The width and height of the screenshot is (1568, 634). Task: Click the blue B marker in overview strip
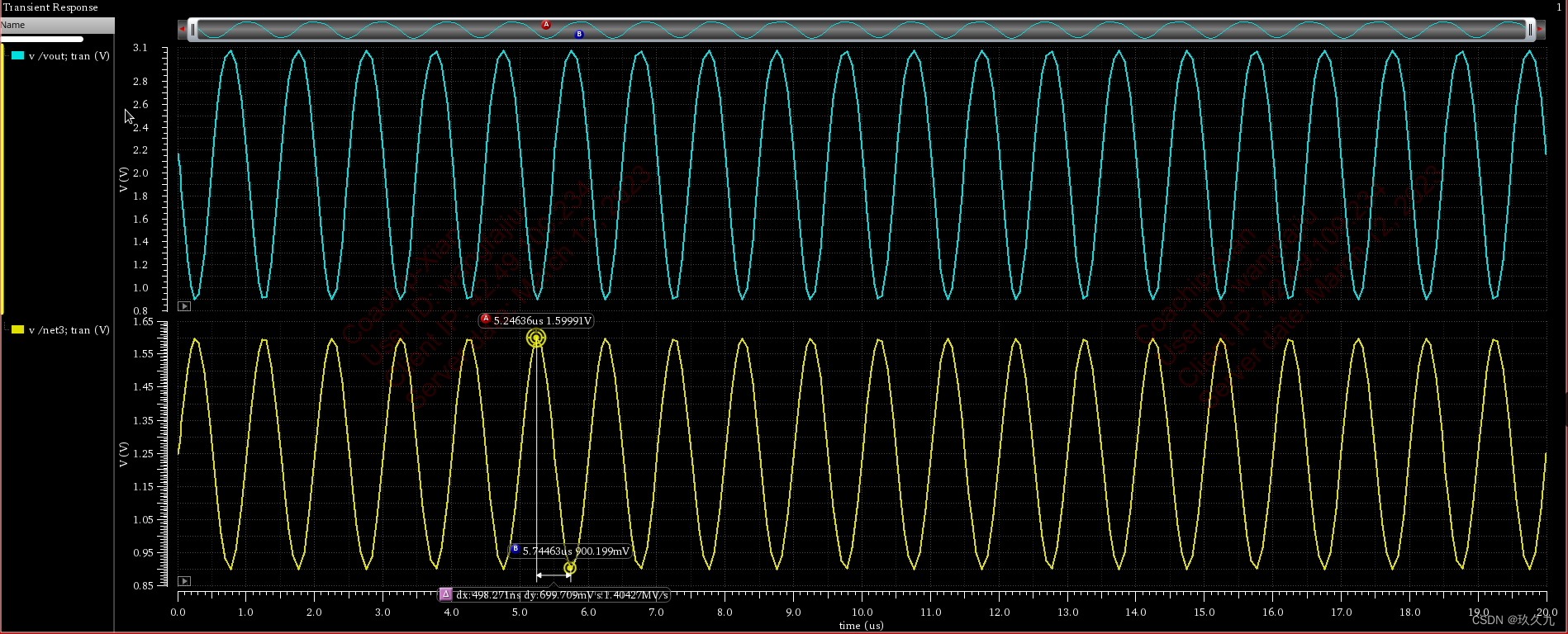[x=579, y=34]
